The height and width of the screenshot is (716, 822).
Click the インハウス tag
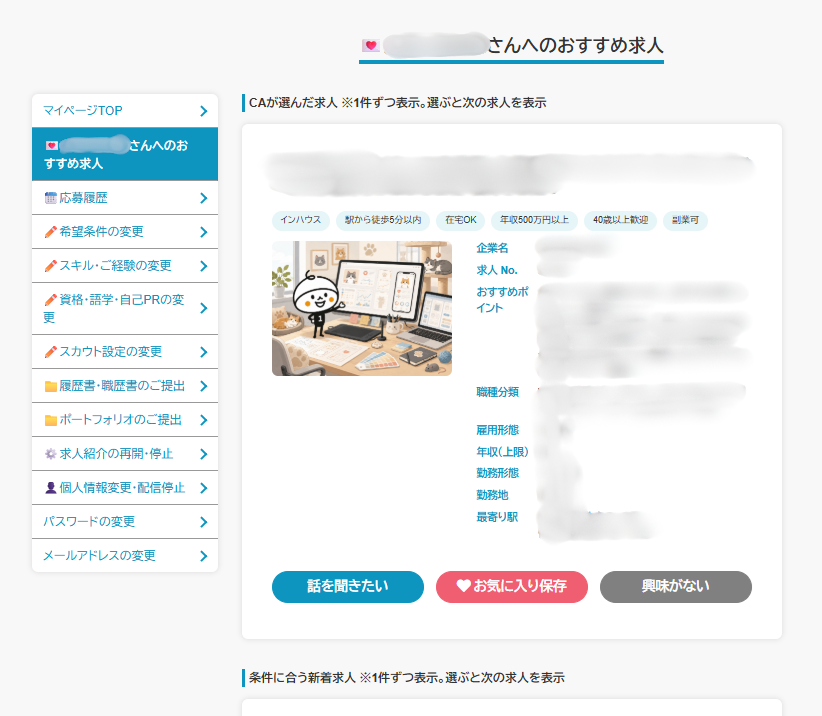click(300, 220)
